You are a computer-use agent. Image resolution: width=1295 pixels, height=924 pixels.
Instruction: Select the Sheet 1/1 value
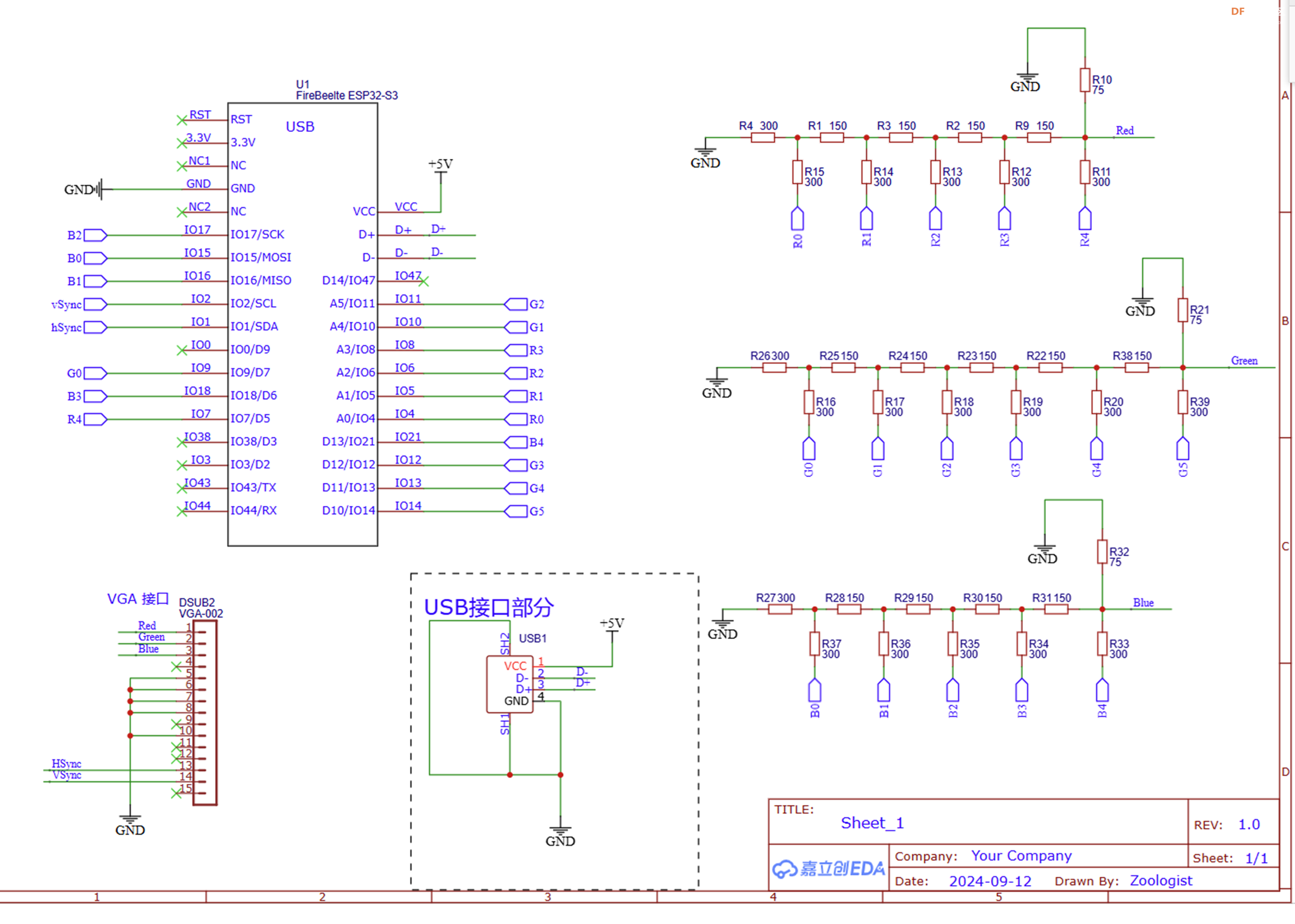coord(1256,858)
